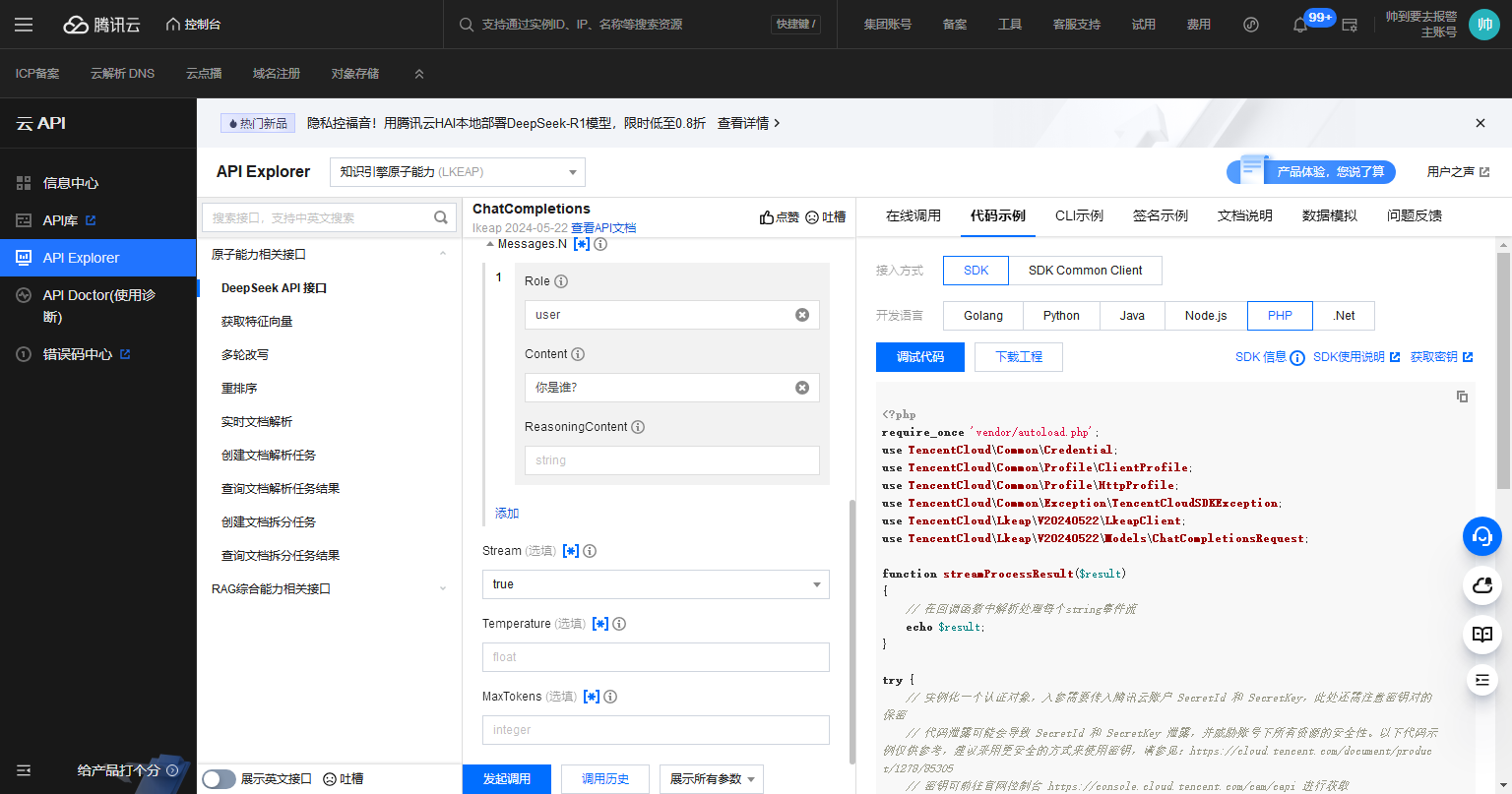
Task: Expand RAG综合能力相关接口 group
Action: click(442, 588)
